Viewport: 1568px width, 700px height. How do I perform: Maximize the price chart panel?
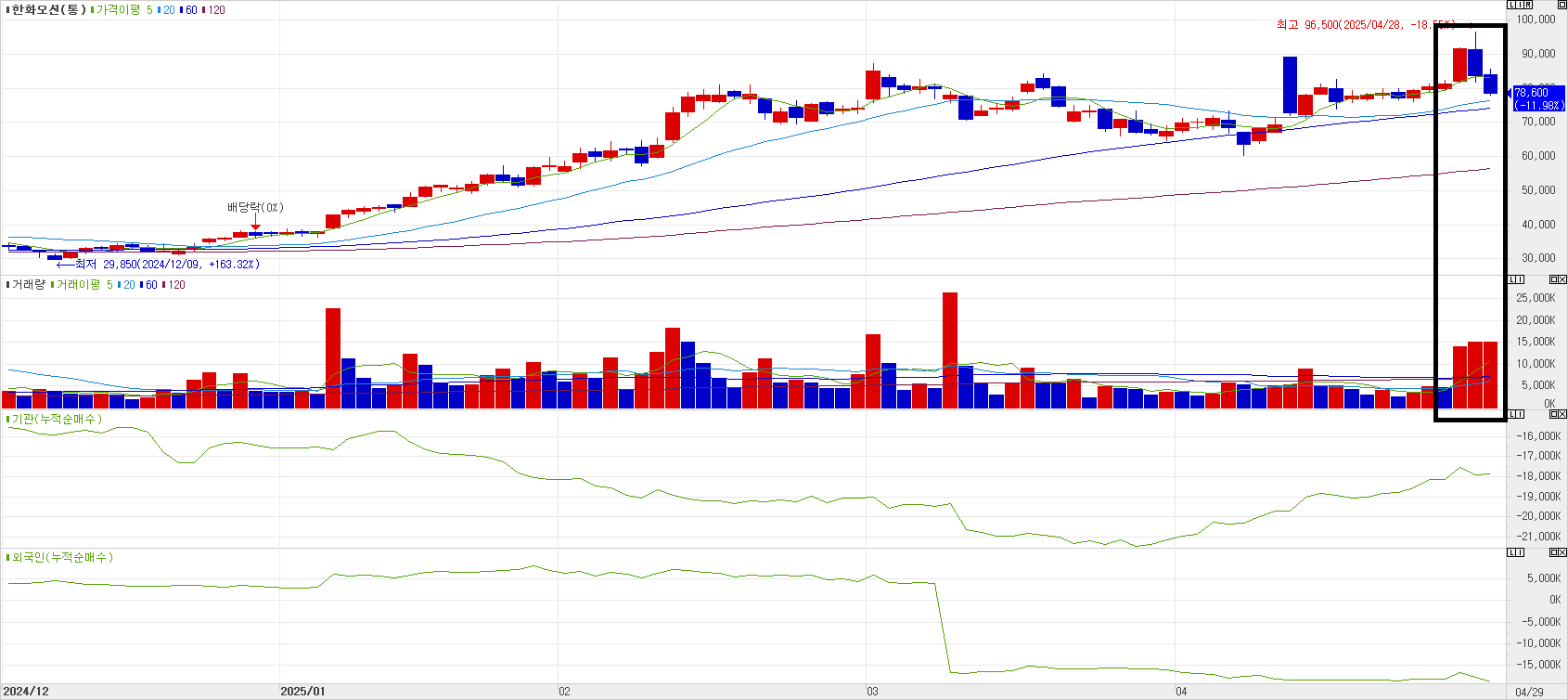pos(1562,5)
